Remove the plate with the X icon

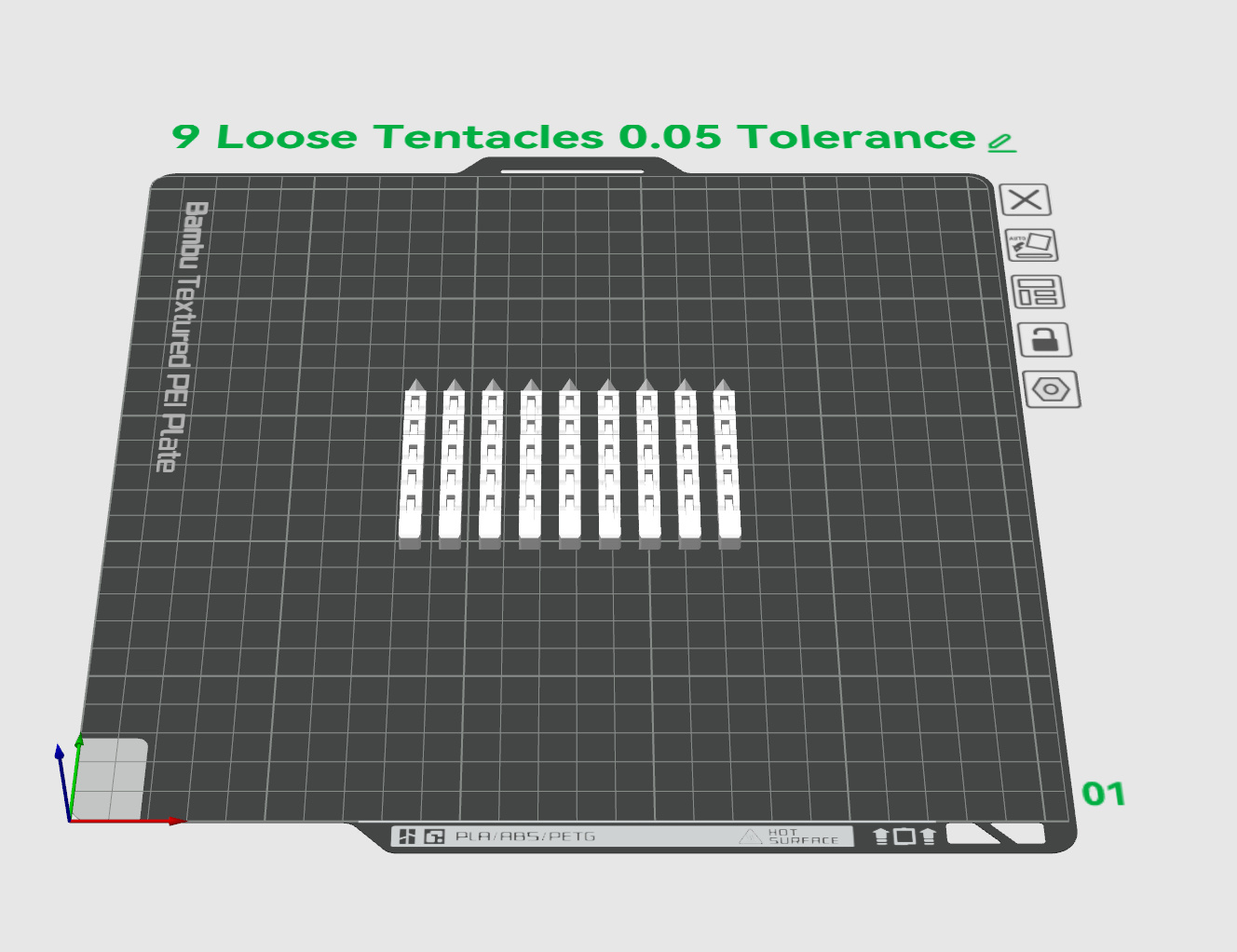coord(1025,199)
